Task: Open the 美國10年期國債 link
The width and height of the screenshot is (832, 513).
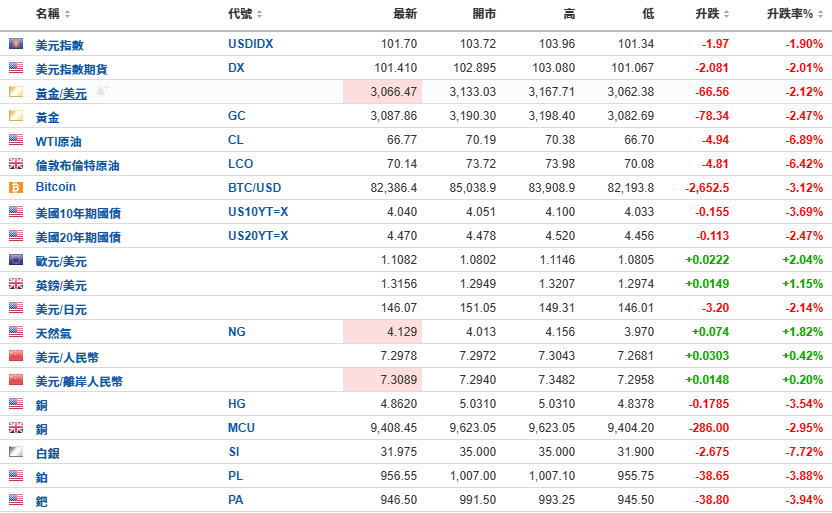Action: (x=78, y=213)
